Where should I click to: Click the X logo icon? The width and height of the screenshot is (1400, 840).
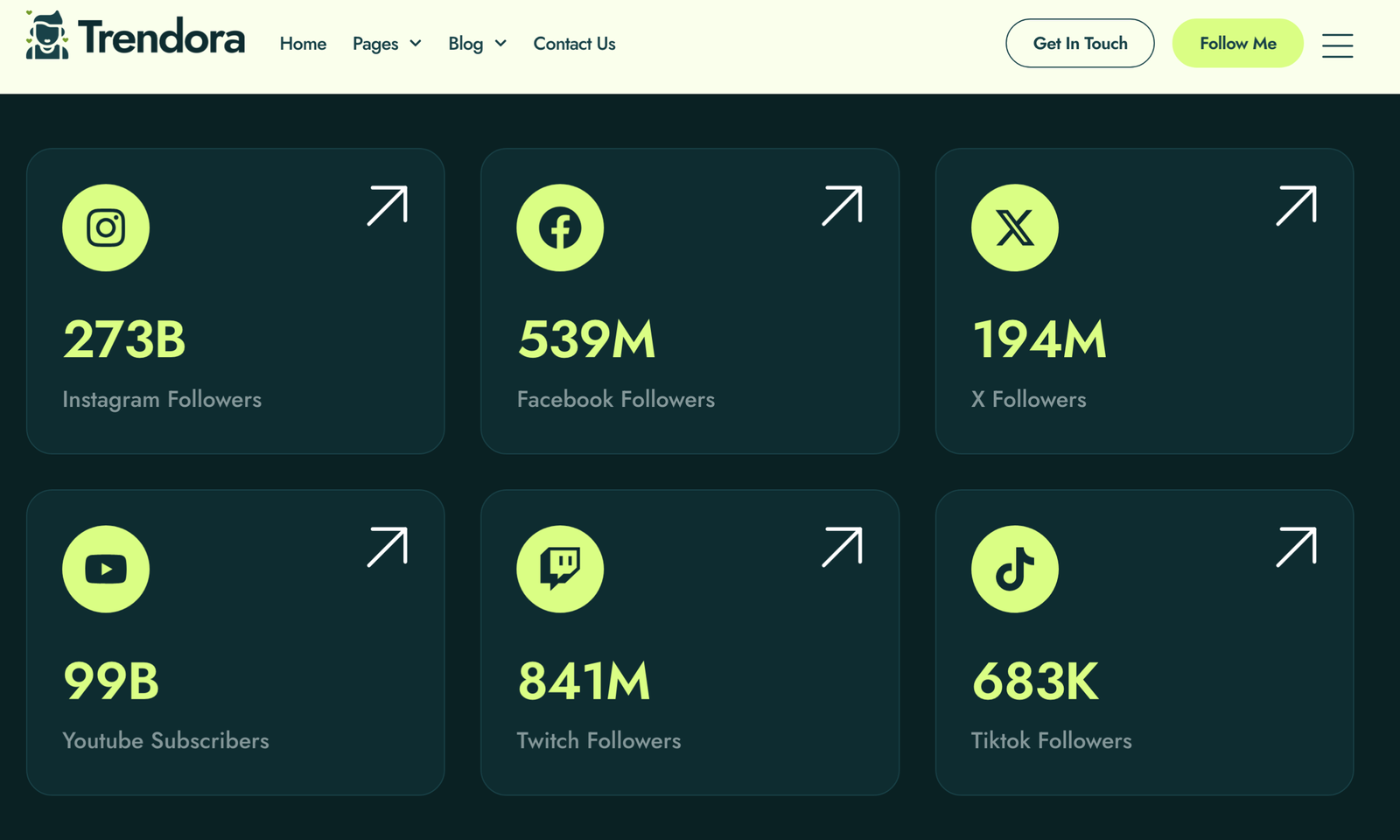click(1014, 227)
